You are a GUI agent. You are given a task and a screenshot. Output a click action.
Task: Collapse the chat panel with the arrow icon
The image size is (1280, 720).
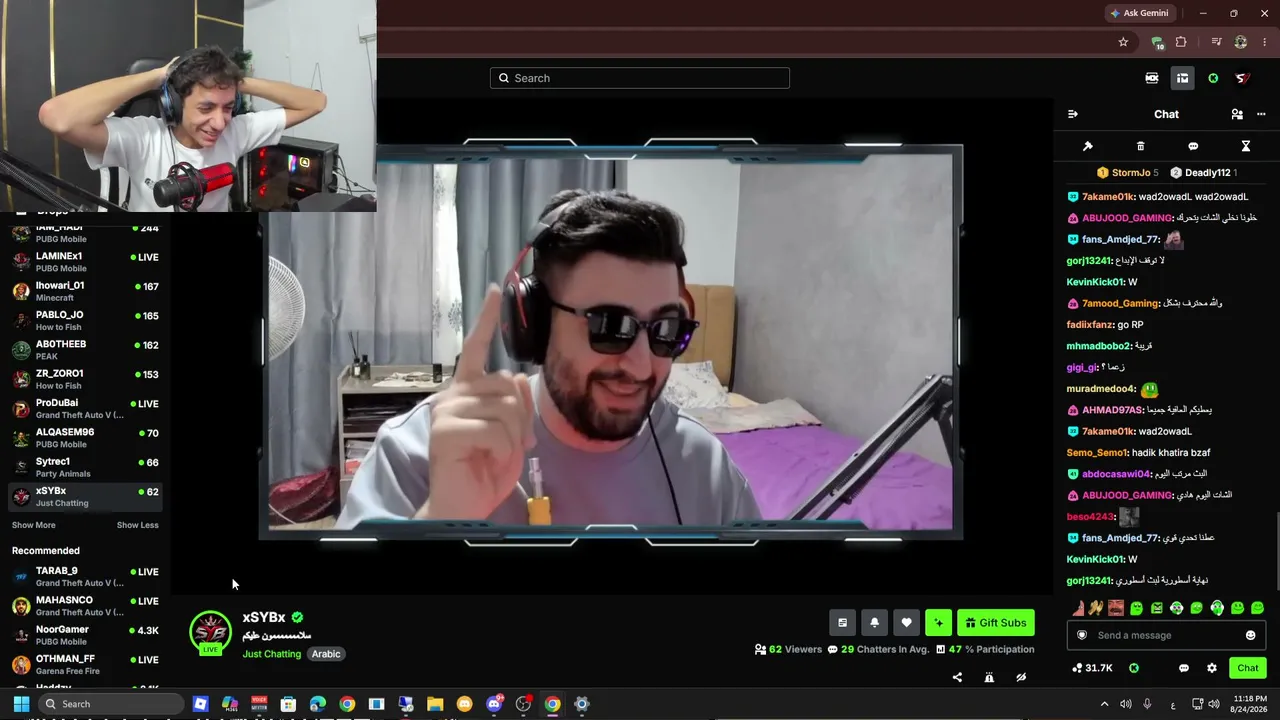coord(1073,114)
